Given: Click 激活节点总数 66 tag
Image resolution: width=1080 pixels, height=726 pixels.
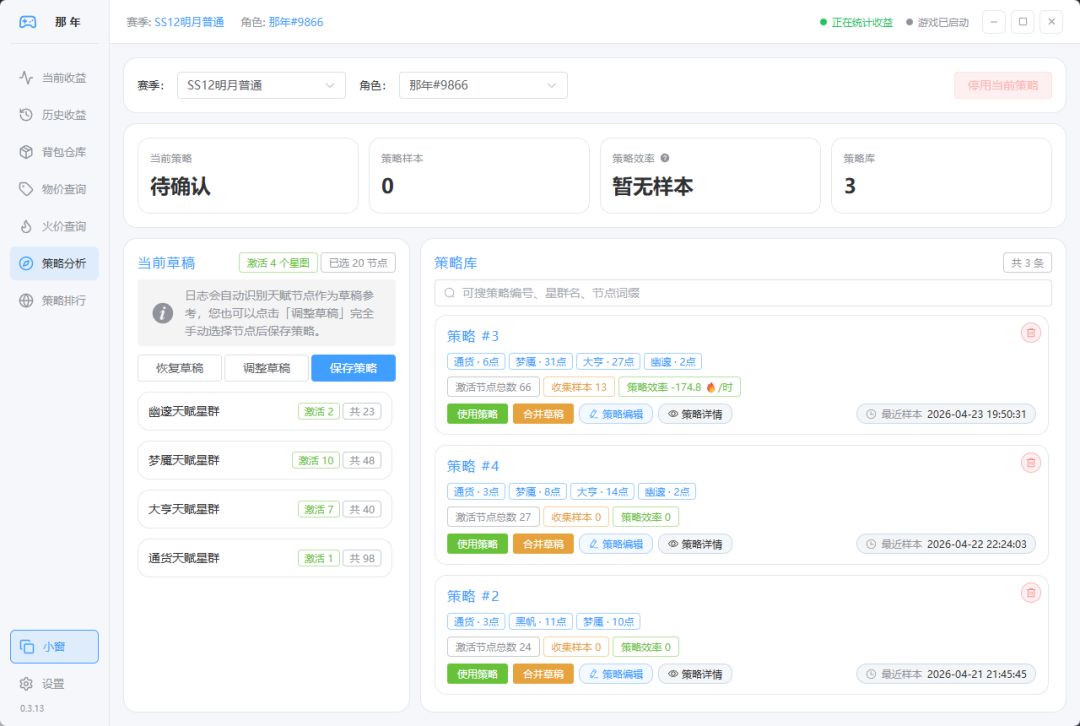Looking at the screenshot, I should coord(493,387).
